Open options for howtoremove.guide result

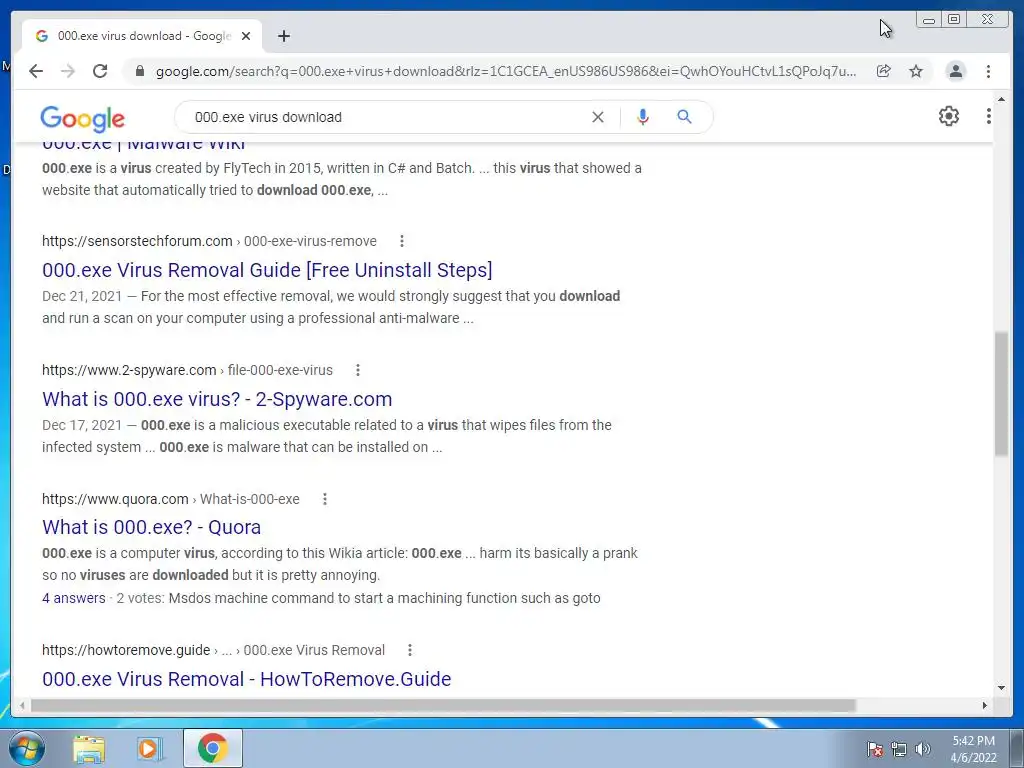point(409,650)
